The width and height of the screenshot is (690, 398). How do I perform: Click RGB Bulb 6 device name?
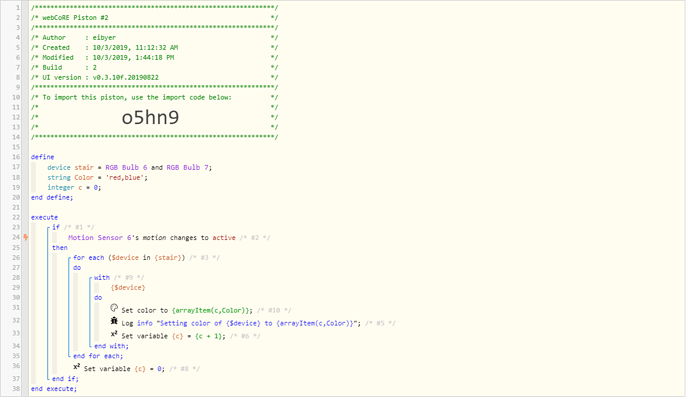tap(126, 168)
